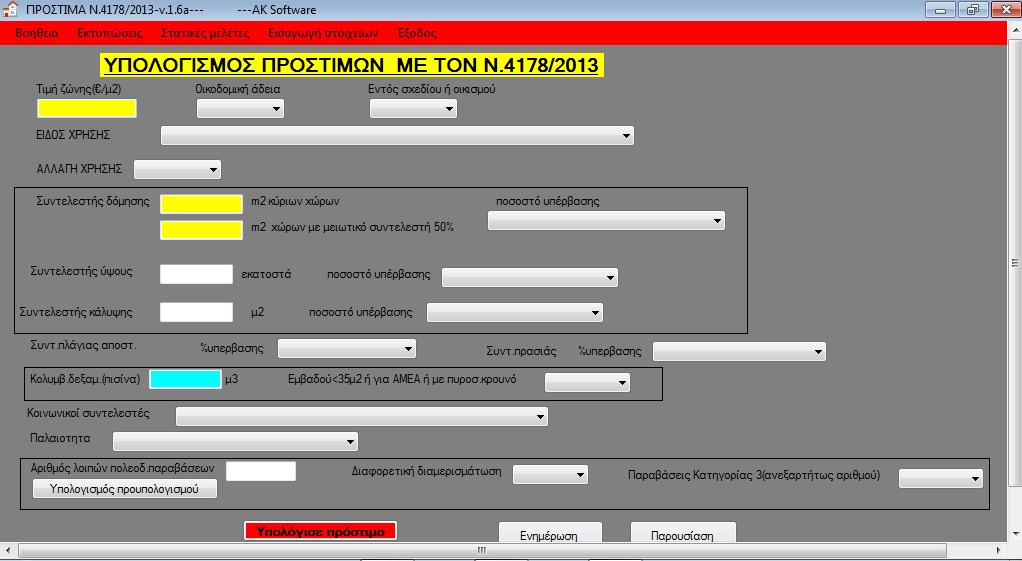Expand the Κοινωνικοί συντελεστές dropdown
1022x561 pixels.
[362, 416]
